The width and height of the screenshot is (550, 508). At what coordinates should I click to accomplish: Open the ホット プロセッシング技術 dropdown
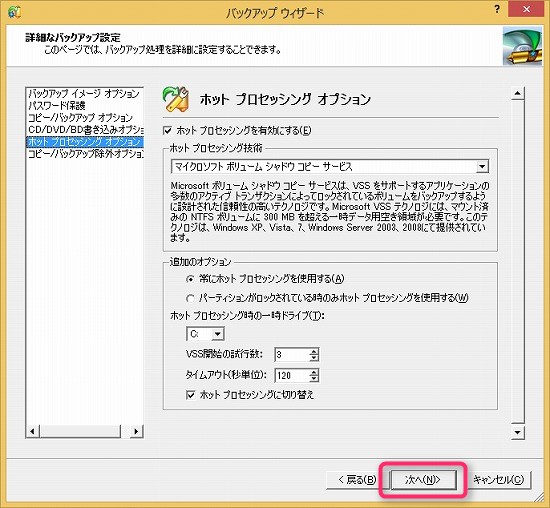(482, 166)
